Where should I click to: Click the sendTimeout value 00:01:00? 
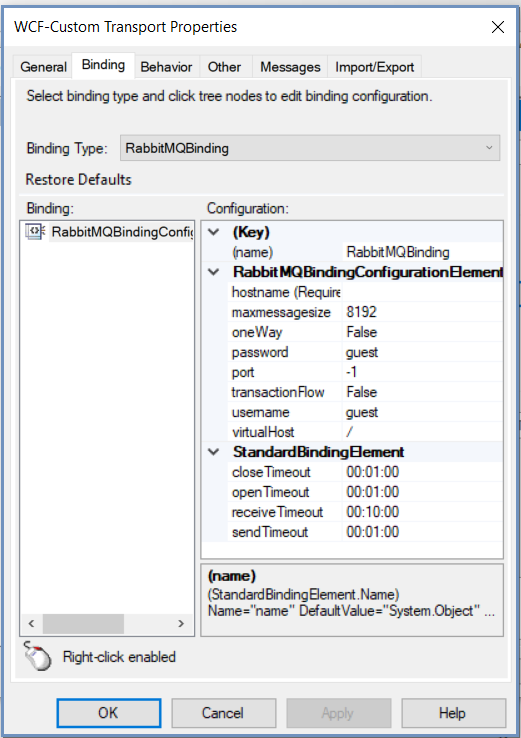click(422, 532)
